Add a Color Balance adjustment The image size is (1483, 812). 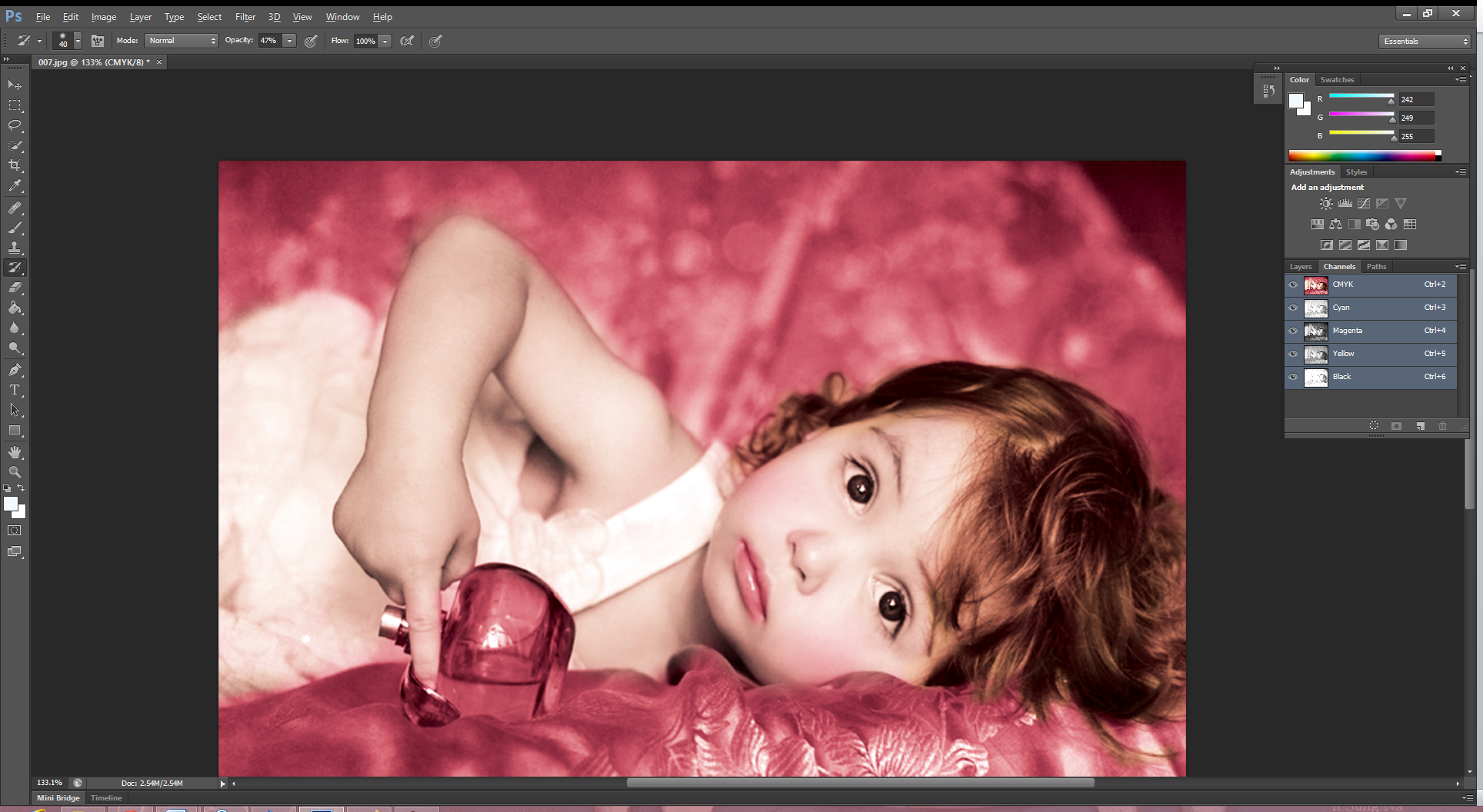coord(1336,225)
